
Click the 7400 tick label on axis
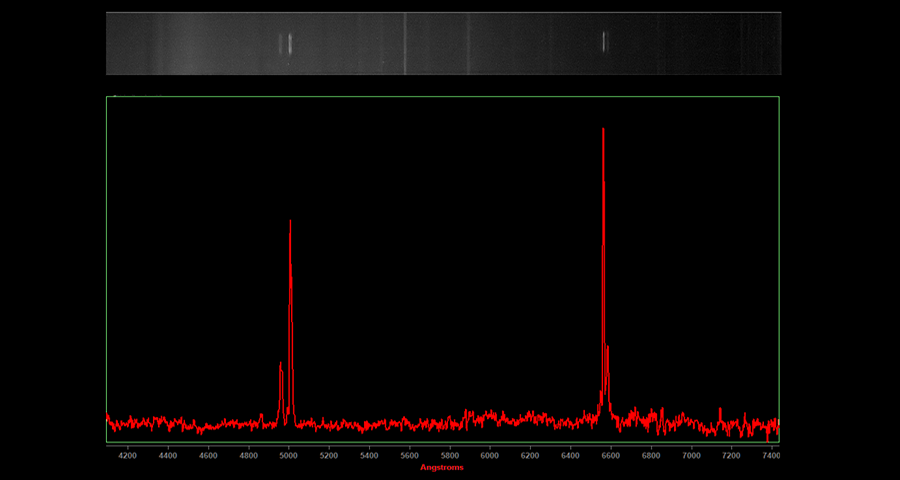771,455
